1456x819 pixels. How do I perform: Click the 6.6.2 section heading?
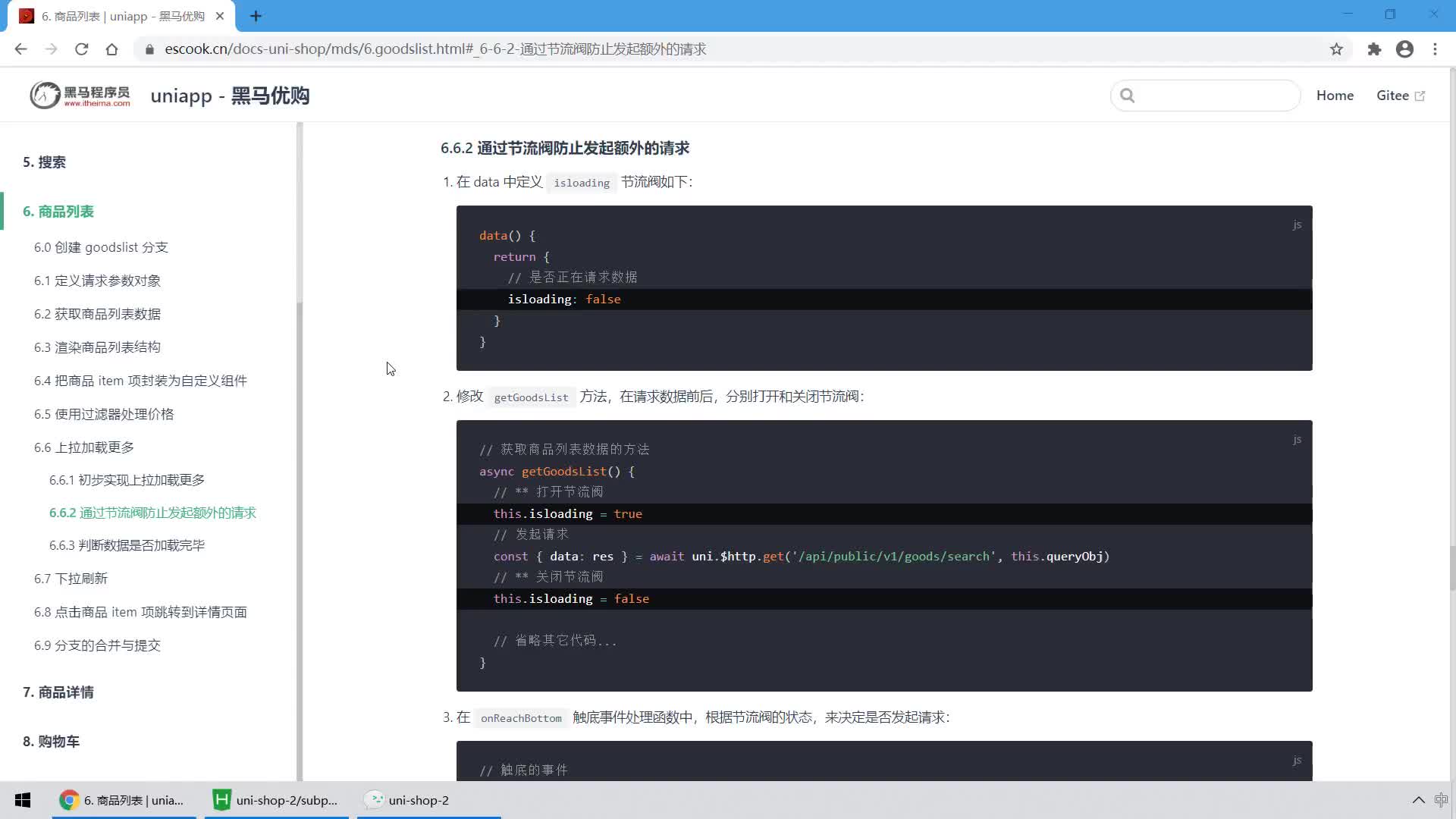click(565, 148)
